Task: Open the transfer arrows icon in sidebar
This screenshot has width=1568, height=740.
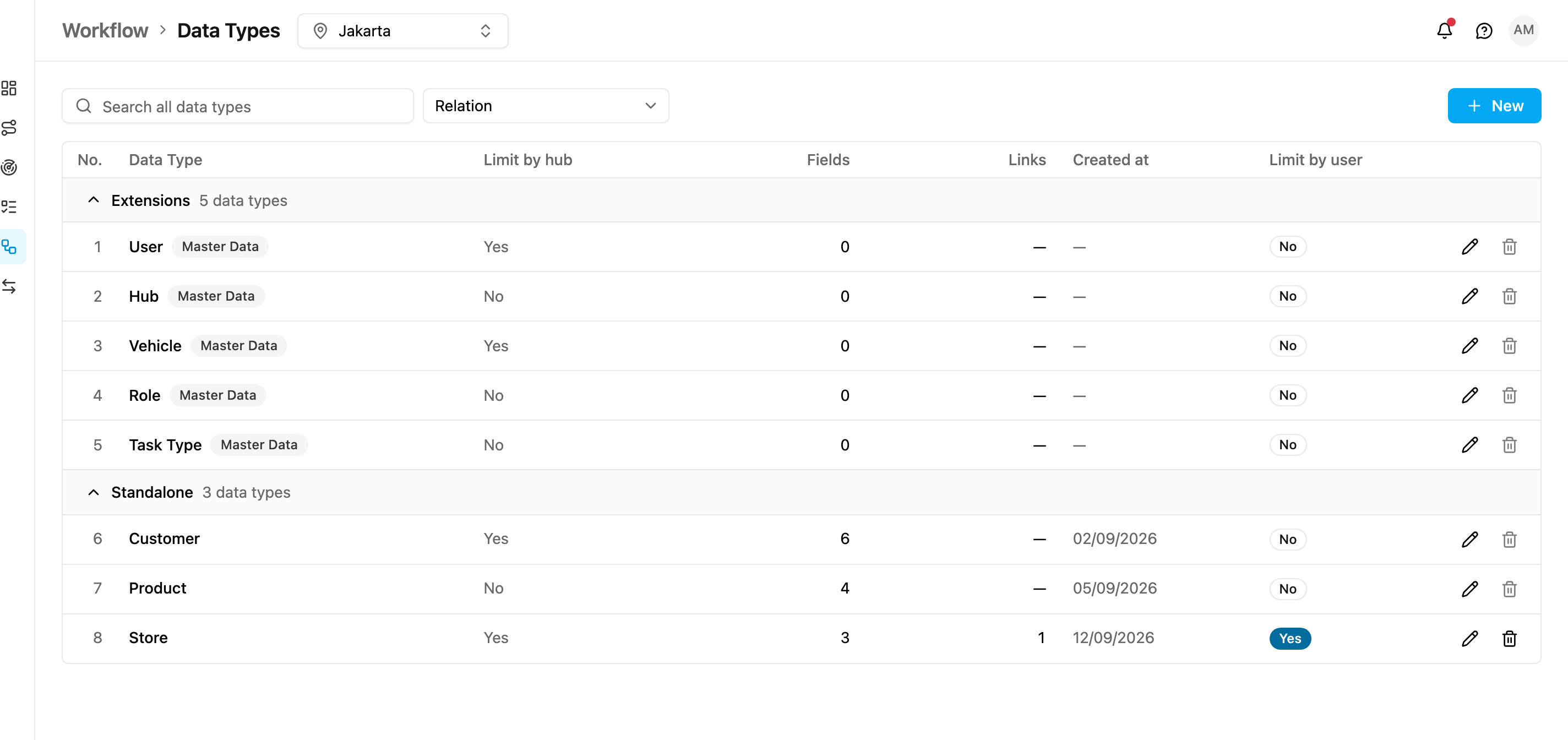Action: click(9, 286)
